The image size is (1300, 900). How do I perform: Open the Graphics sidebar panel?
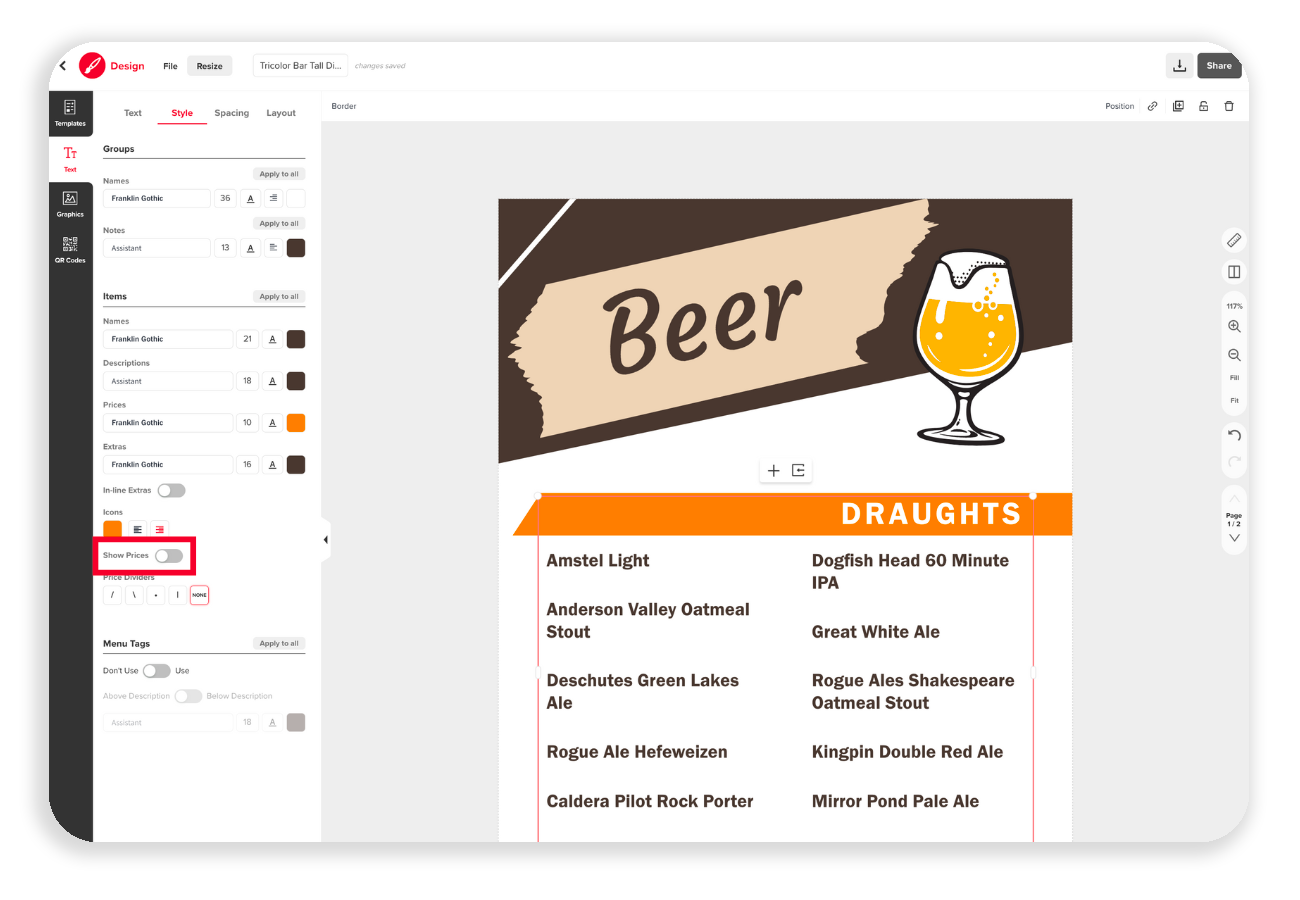[x=70, y=204]
